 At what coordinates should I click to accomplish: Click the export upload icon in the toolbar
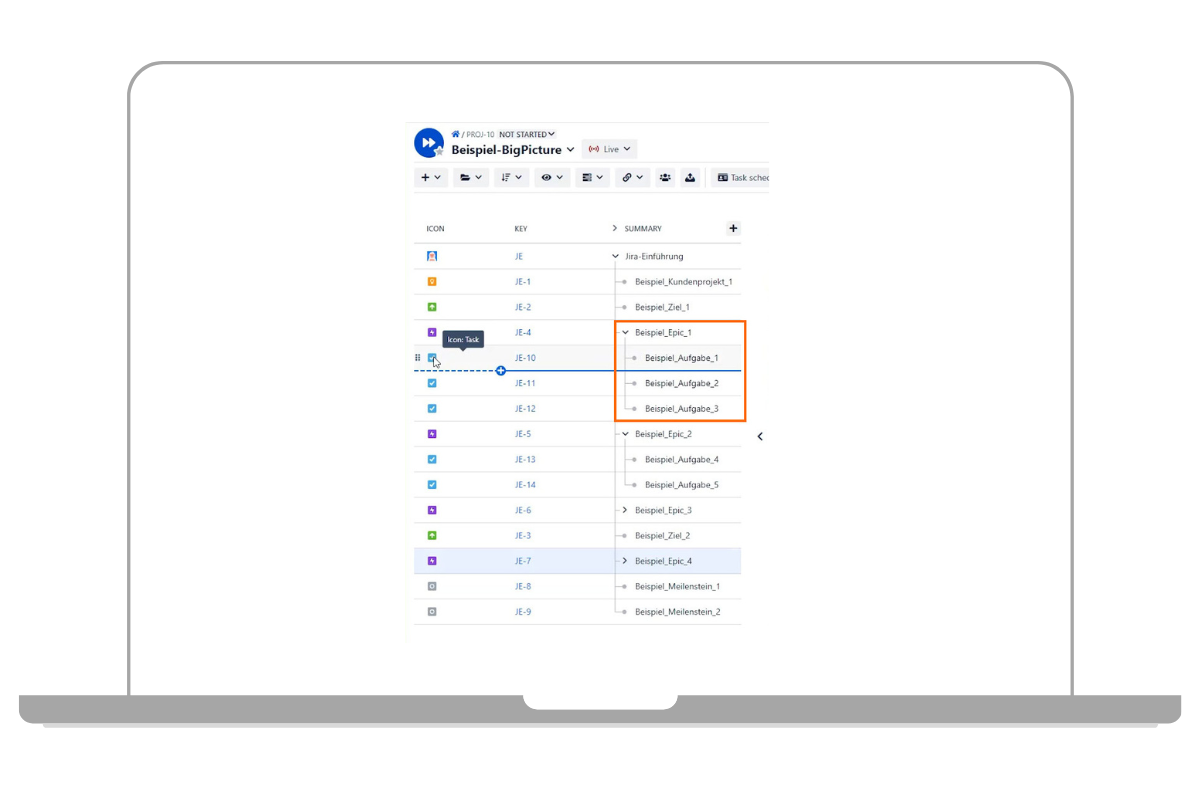[x=691, y=177]
